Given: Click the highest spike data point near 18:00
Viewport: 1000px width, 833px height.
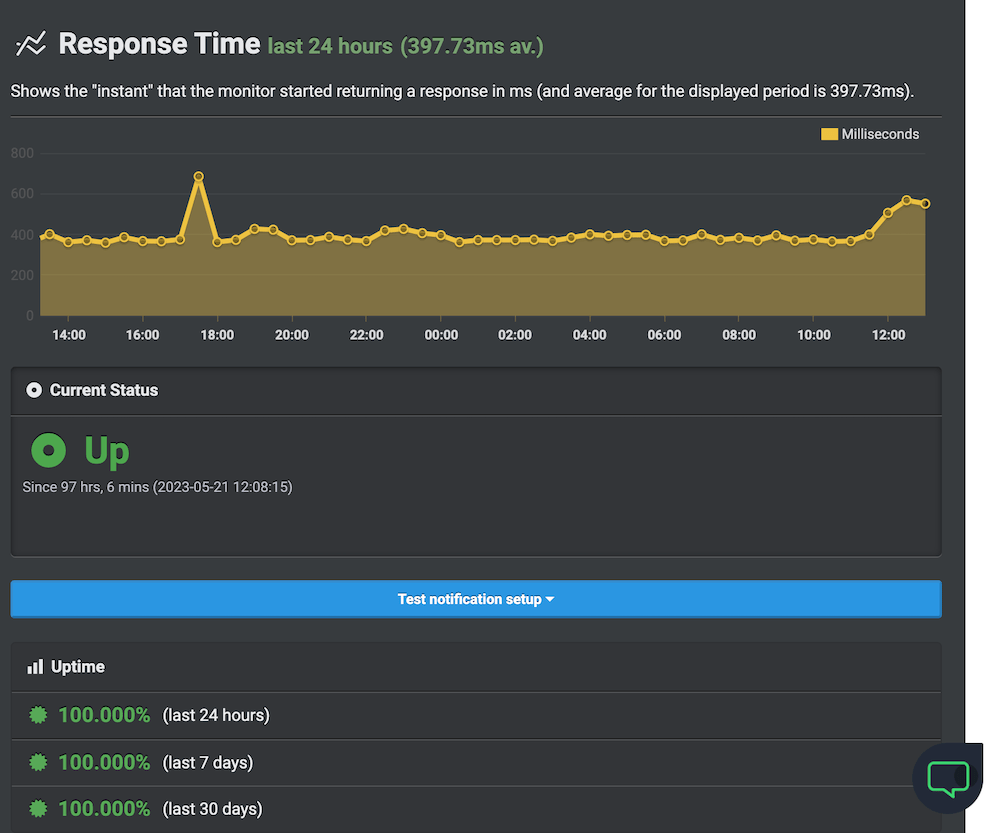Looking at the screenshot, I should (199, 177).
